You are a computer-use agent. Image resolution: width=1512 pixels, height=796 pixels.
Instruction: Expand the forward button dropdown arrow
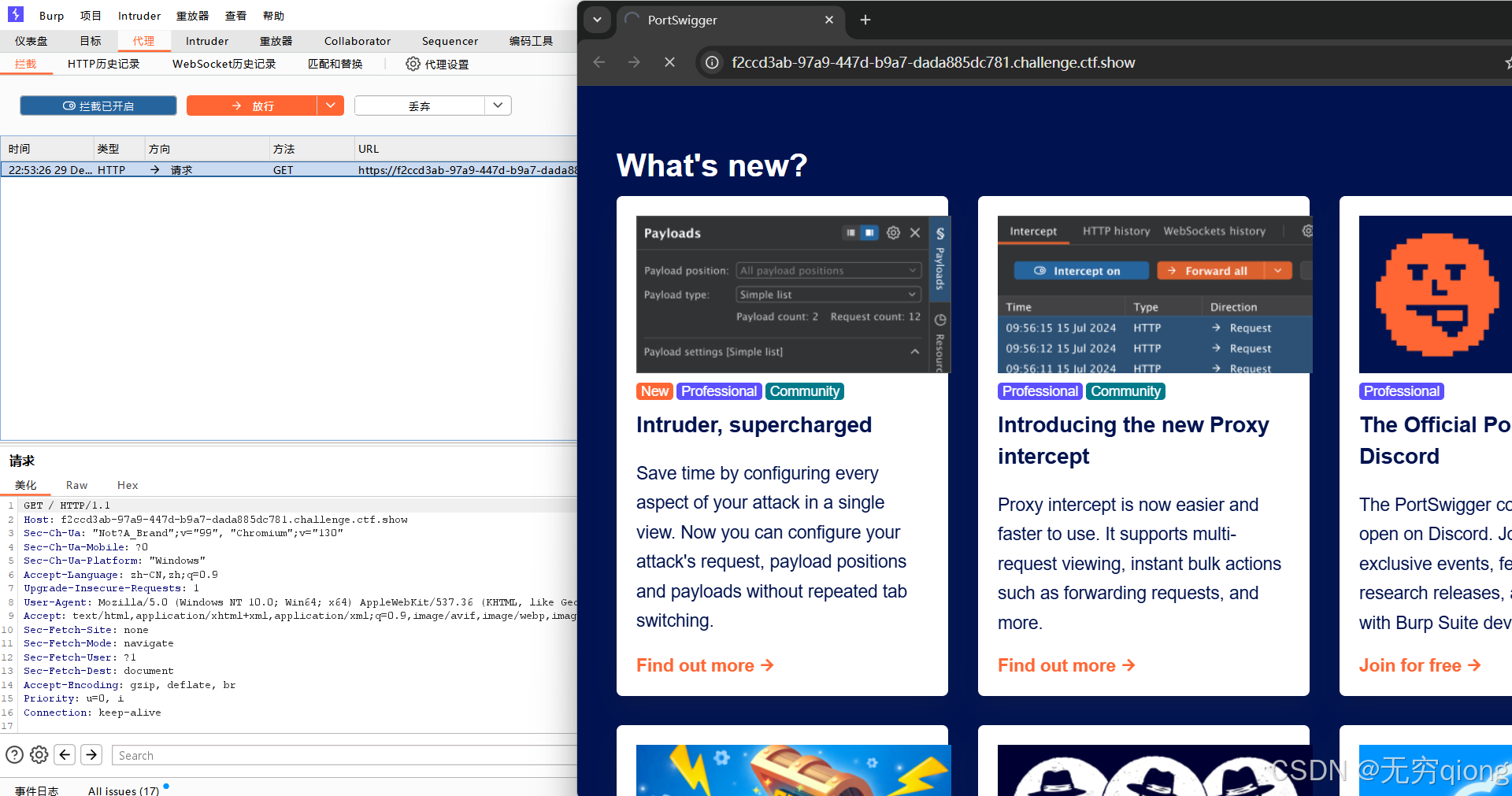(x=331, y=106)
